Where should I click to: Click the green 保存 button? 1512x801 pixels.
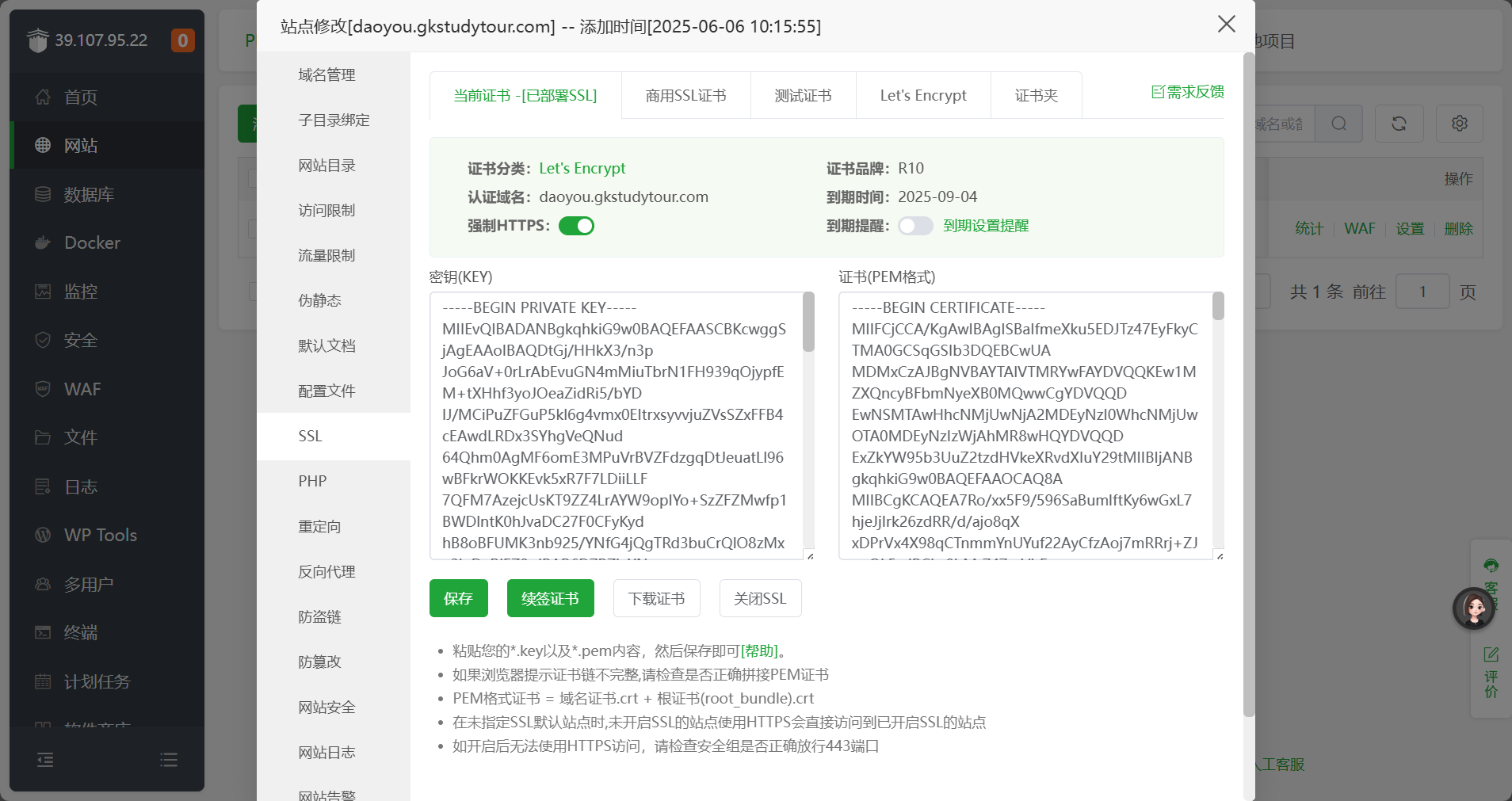pyautogui.click(x=458, y=598)
